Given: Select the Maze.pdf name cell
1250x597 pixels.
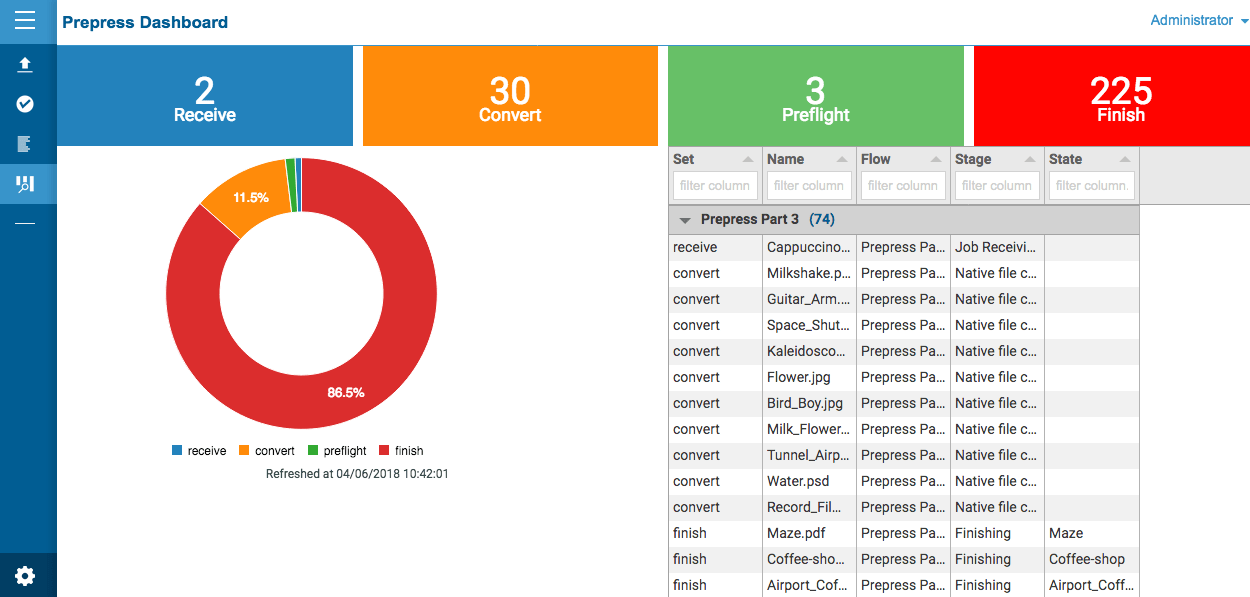Looking at the screenshot, I should pos(809,533).
